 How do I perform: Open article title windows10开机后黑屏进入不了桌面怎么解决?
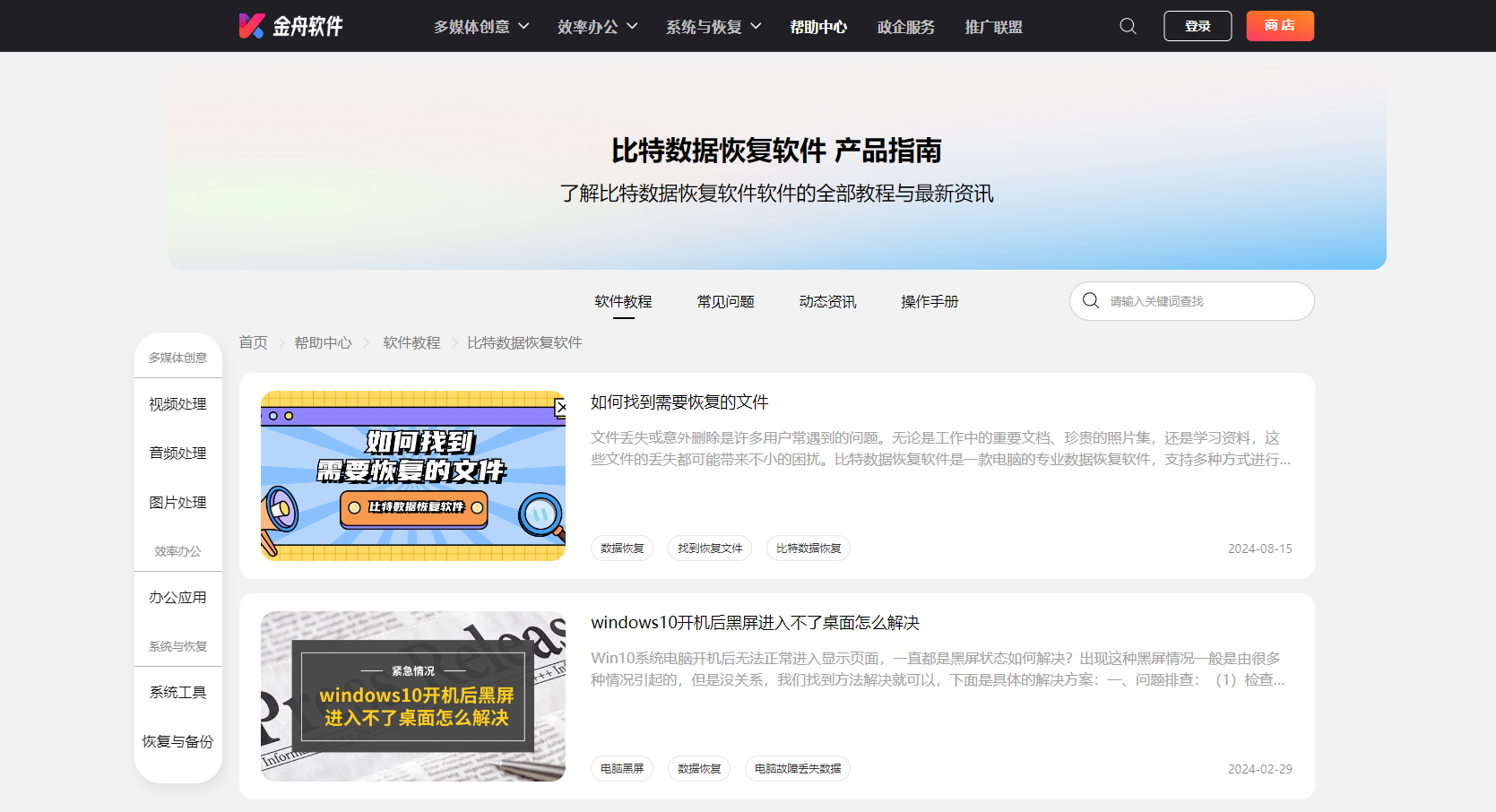pyautogui.click(x=755, y=623)
